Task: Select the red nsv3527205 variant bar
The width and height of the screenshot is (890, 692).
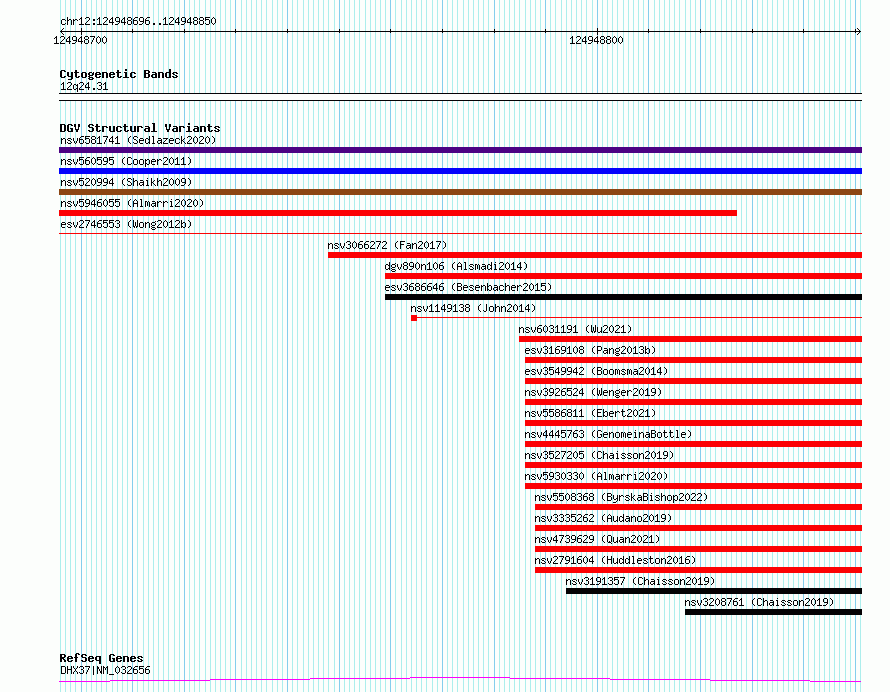Action: pyautogui.click(x=694, y=465)
